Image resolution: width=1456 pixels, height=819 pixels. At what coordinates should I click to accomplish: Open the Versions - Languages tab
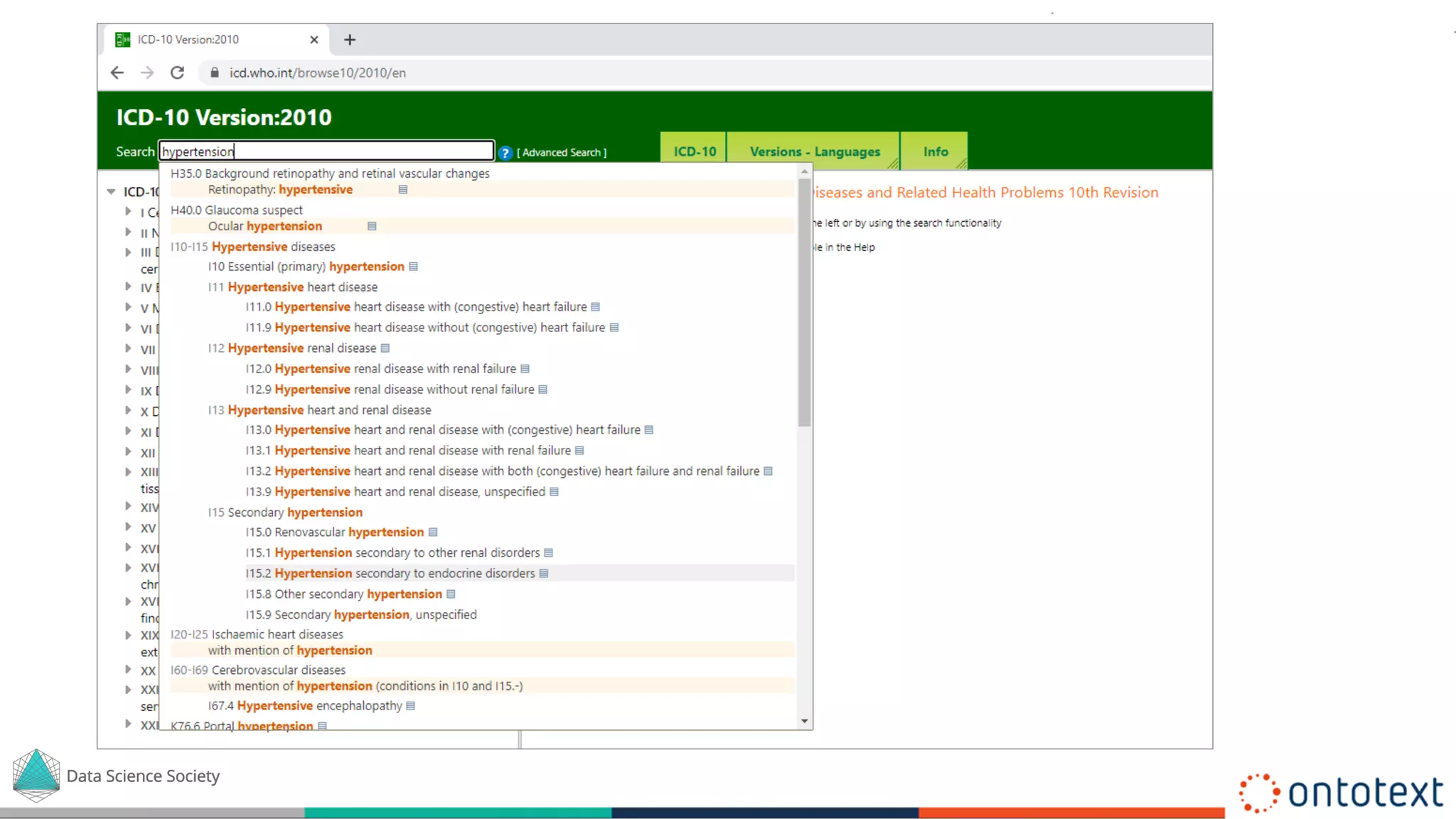(814, 151)
